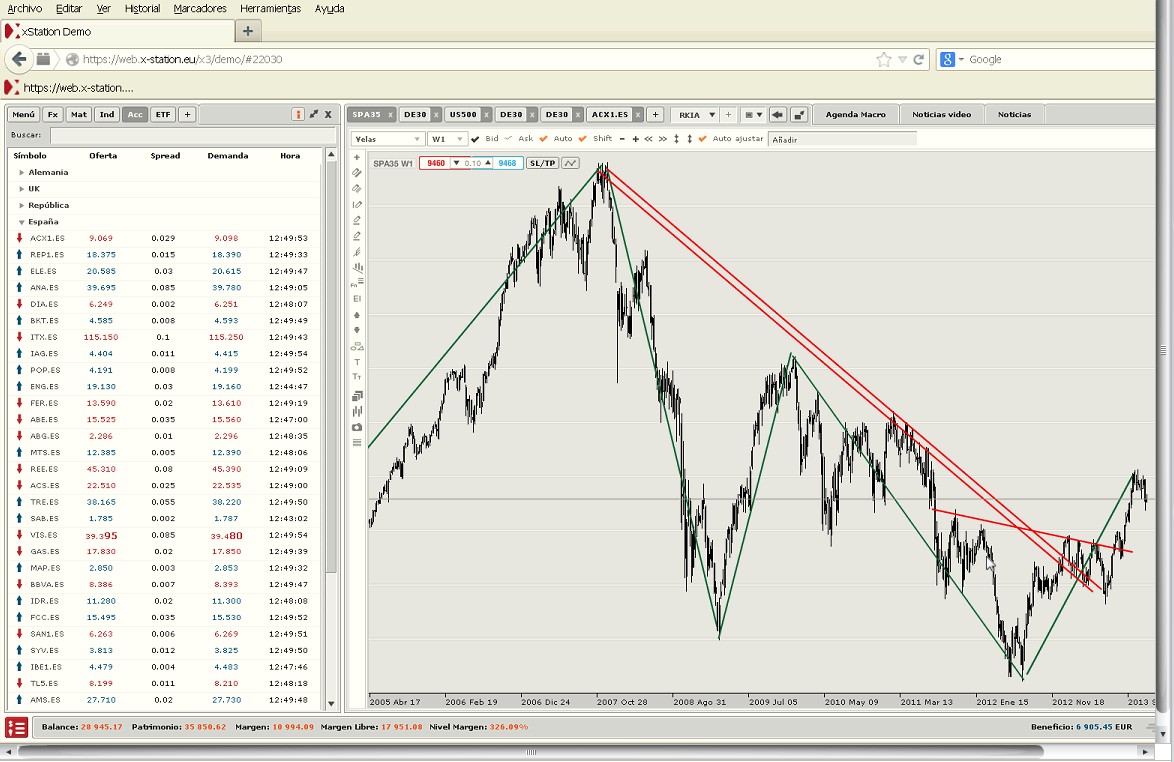The height and width of the screenshot is (762, 1174).
Task: Collapse the España group
Action: [x=22, y=222]
